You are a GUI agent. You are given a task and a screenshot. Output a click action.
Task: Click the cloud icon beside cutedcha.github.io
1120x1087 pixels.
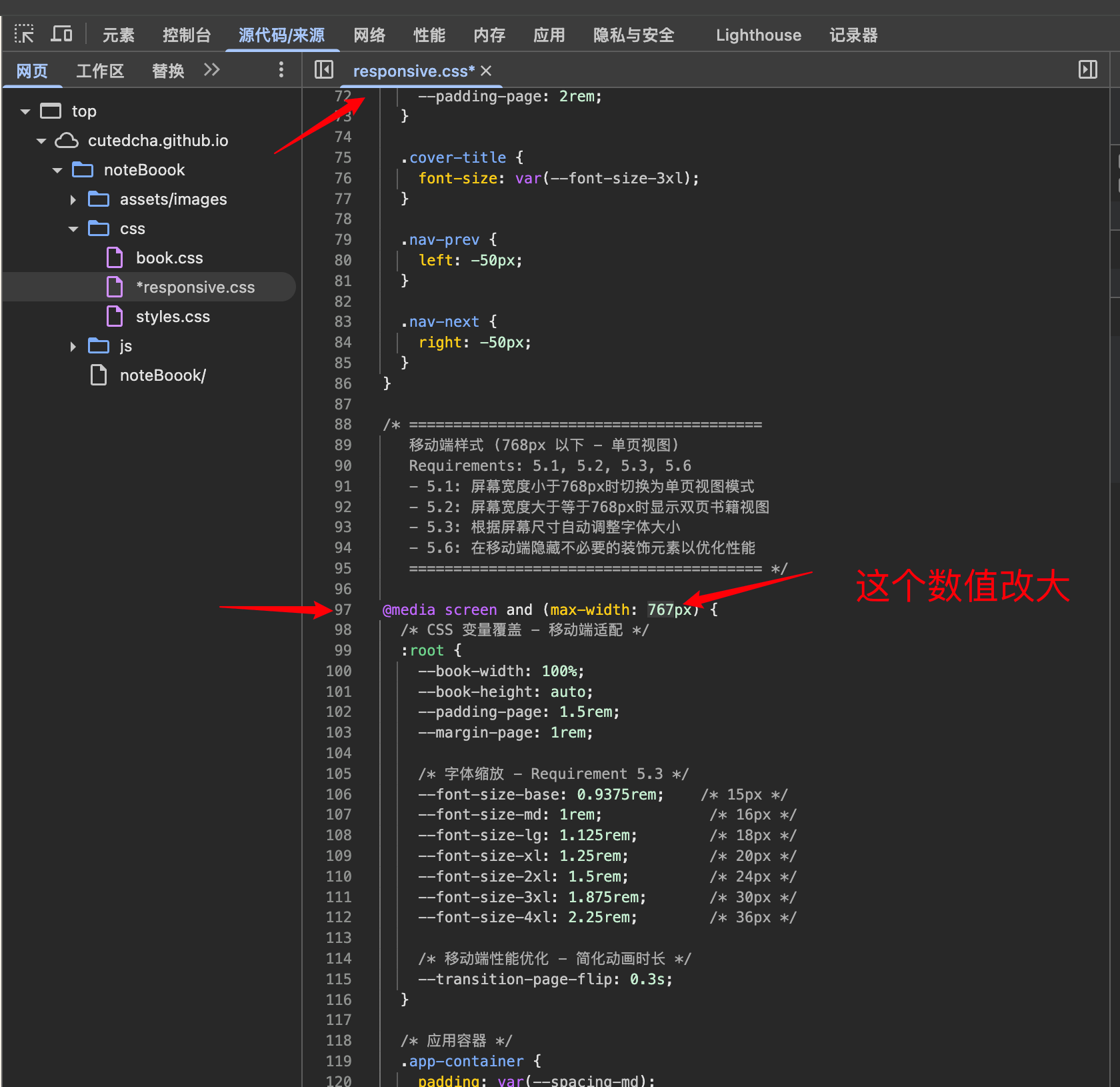coord(67,140)
